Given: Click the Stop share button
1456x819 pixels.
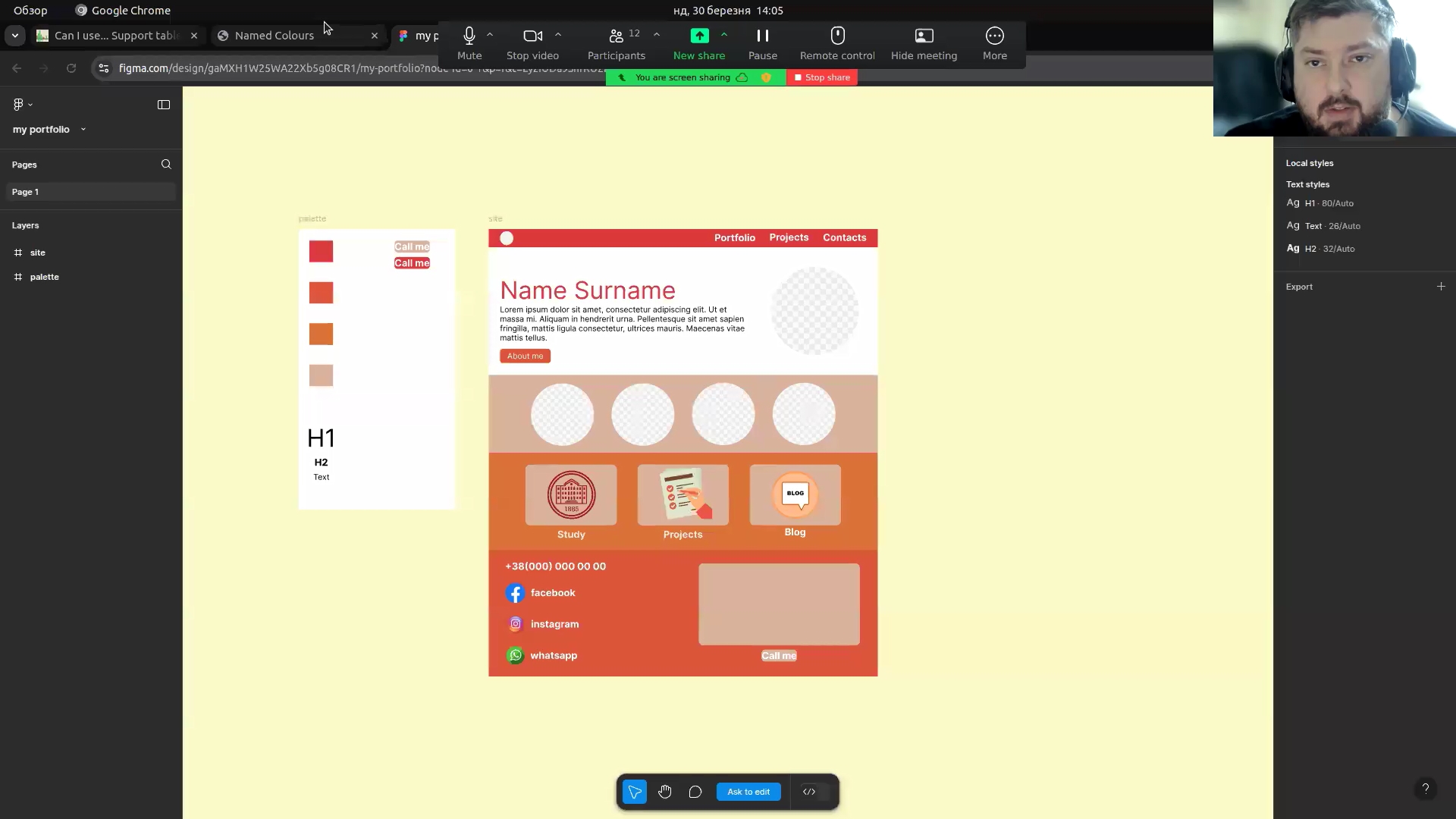Looking at the screenshot, I should [x=821, y=77].
